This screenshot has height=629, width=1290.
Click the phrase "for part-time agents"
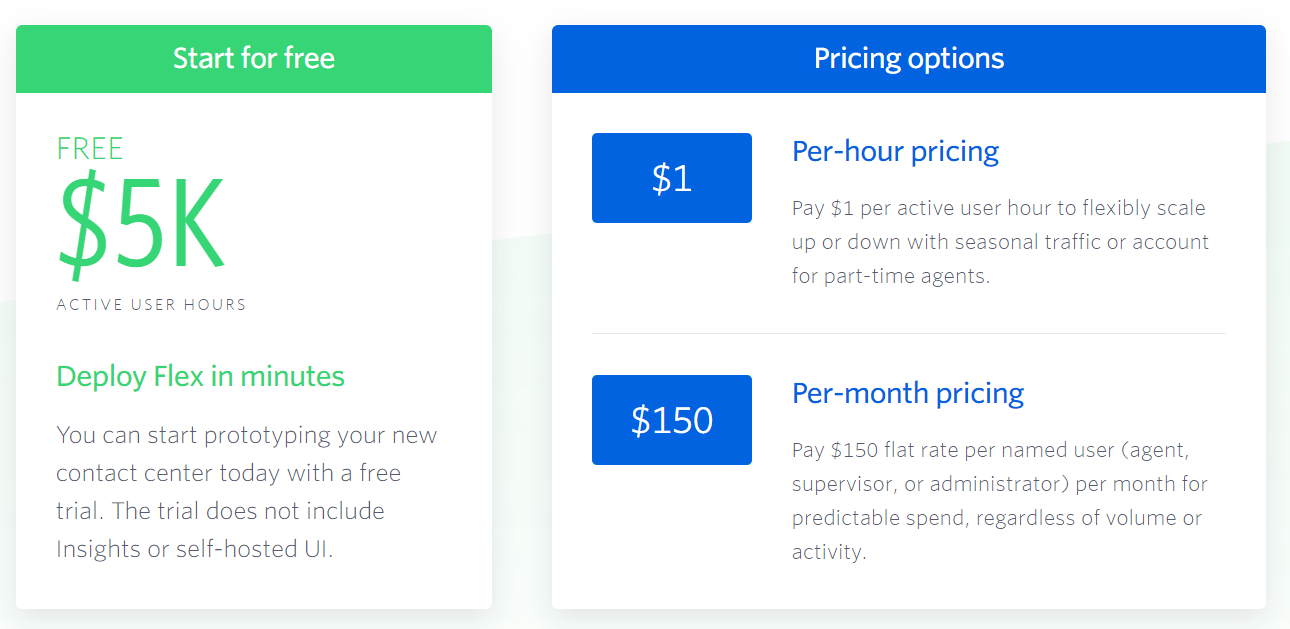pos(891,276)
